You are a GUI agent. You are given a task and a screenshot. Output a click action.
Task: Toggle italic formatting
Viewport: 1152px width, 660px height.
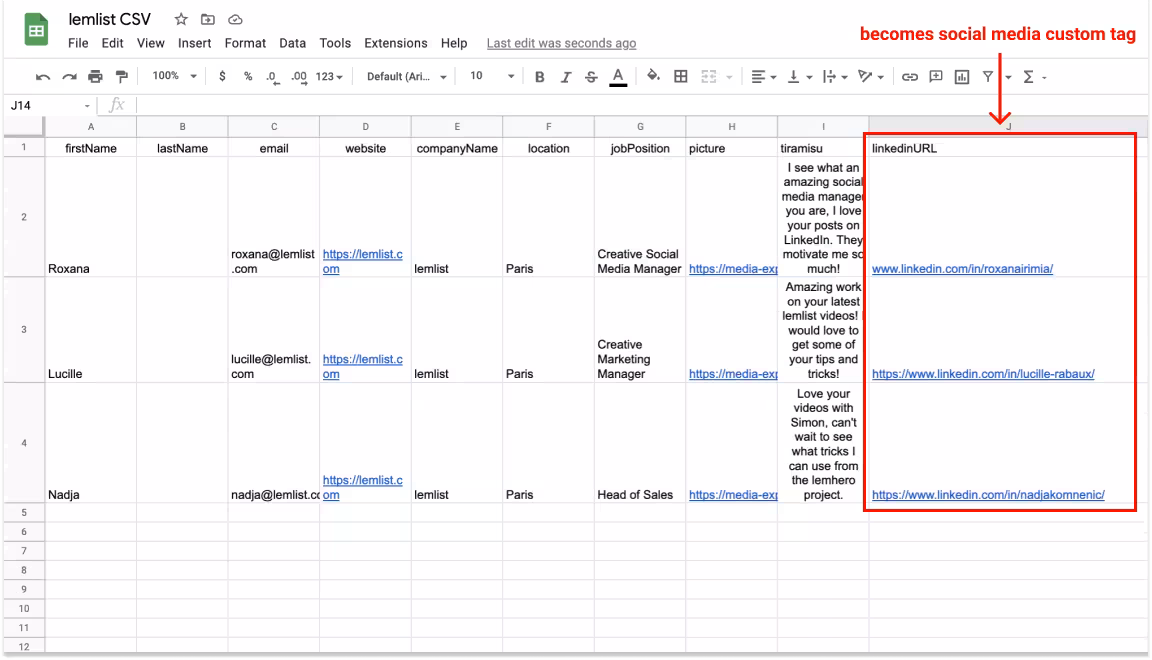(x=566, y=77)
